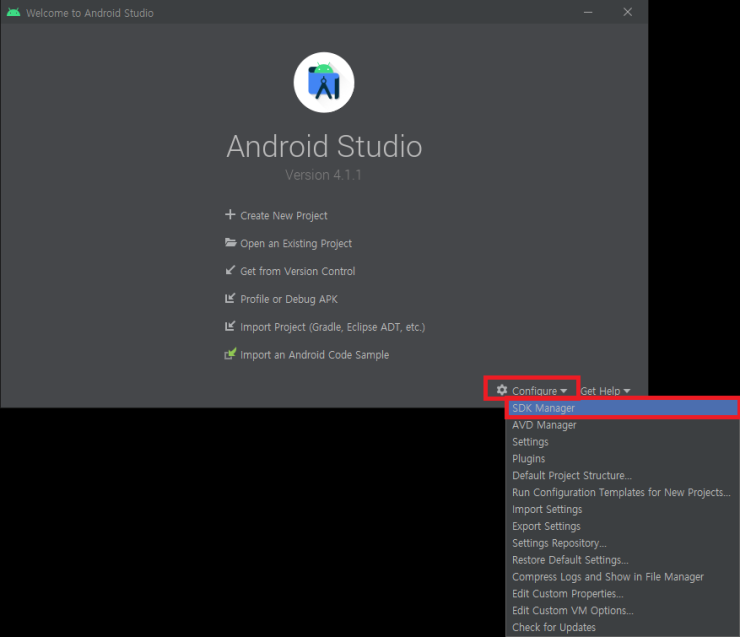
Task: Select SDK Manager from the menu
Action: click(543, 408)
